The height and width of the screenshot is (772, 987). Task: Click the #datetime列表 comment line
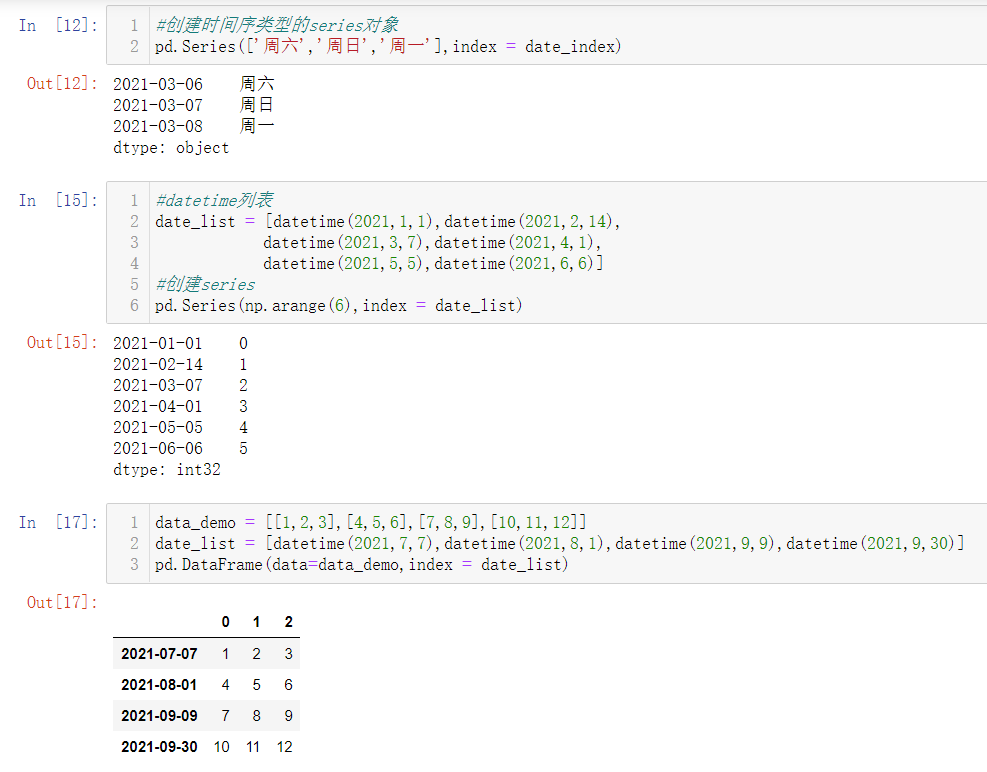pos(214,200)
